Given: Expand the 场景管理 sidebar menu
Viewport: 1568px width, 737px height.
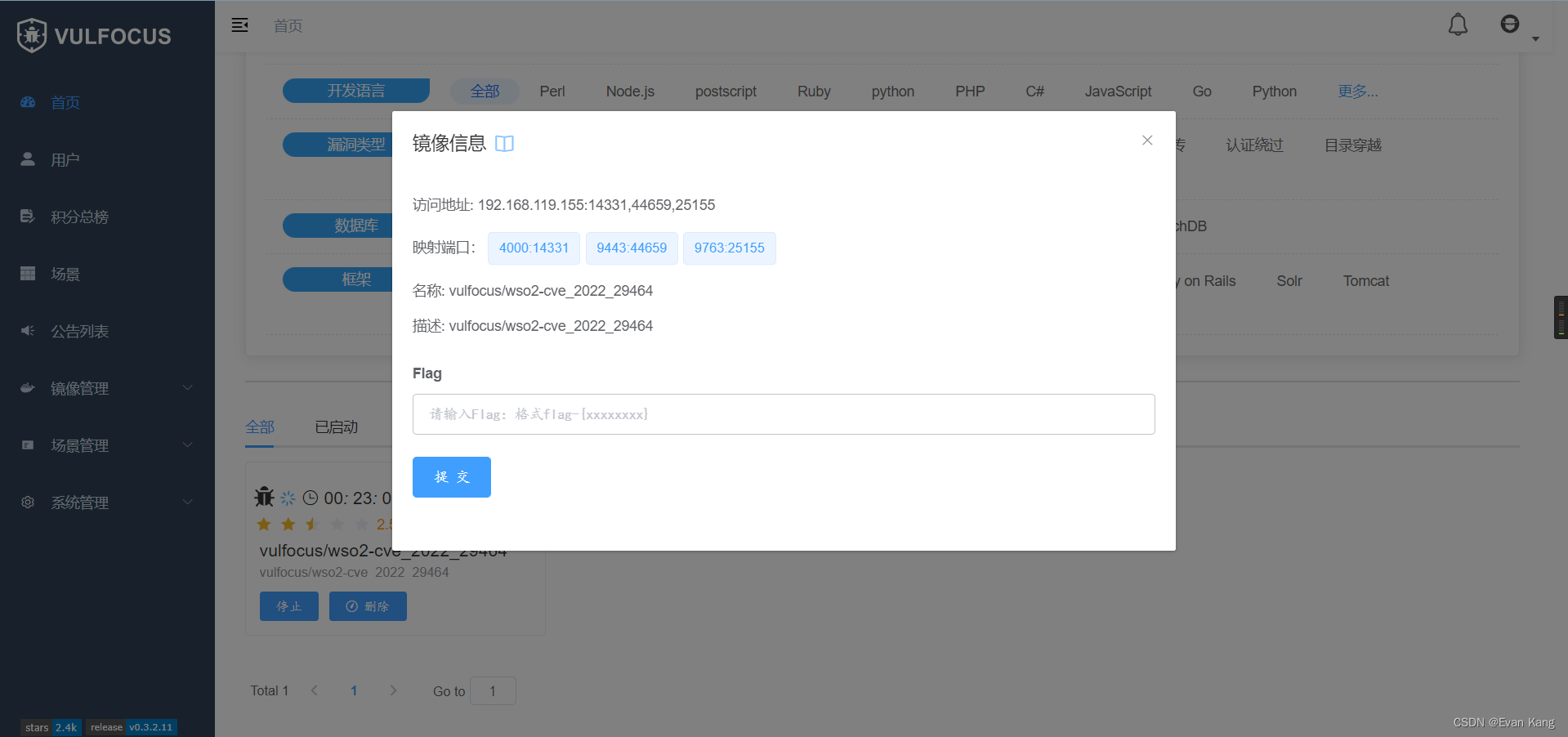Looking at the screenshot, I should [x=80, y=445].
